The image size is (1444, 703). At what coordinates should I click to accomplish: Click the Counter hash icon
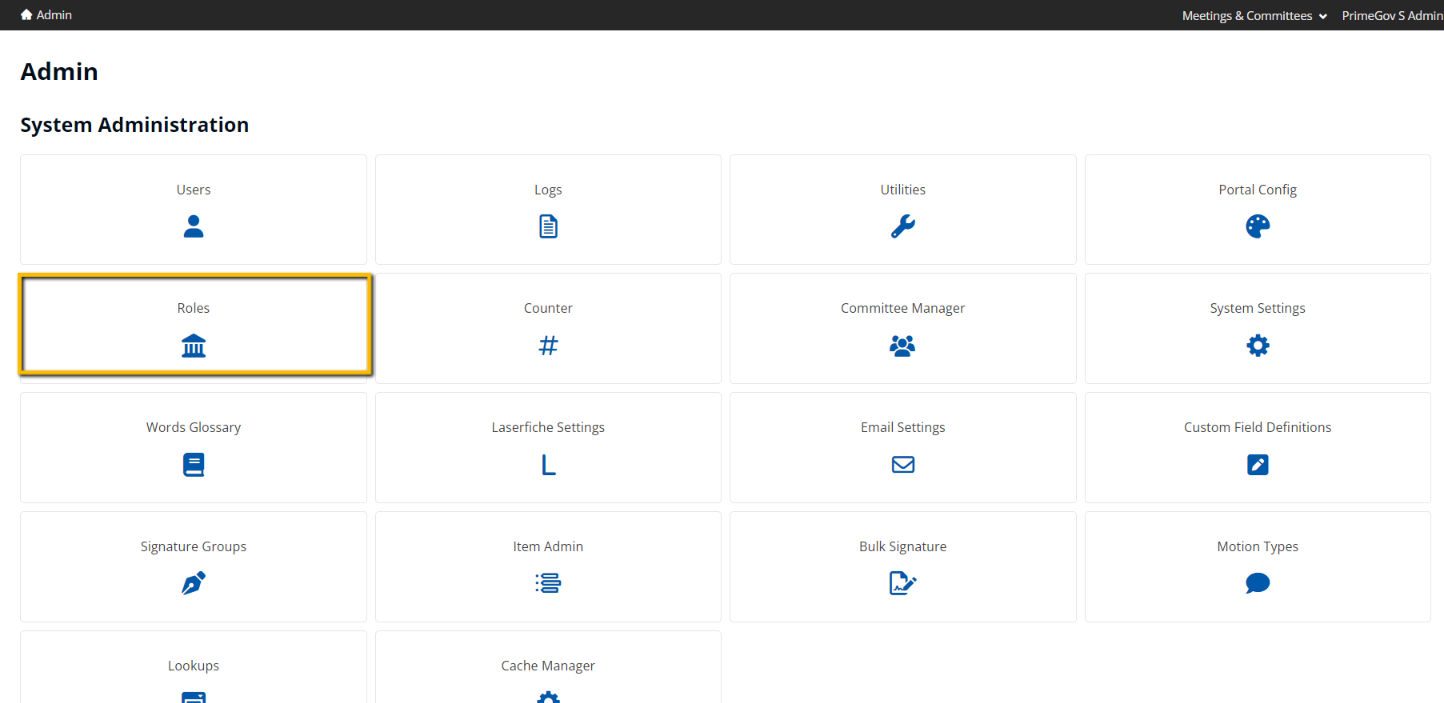548,346
